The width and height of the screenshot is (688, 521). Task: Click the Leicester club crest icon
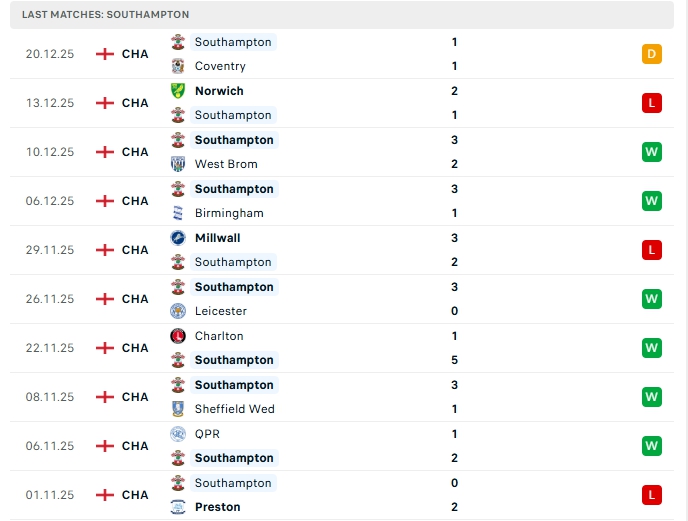tap(178, 311)
